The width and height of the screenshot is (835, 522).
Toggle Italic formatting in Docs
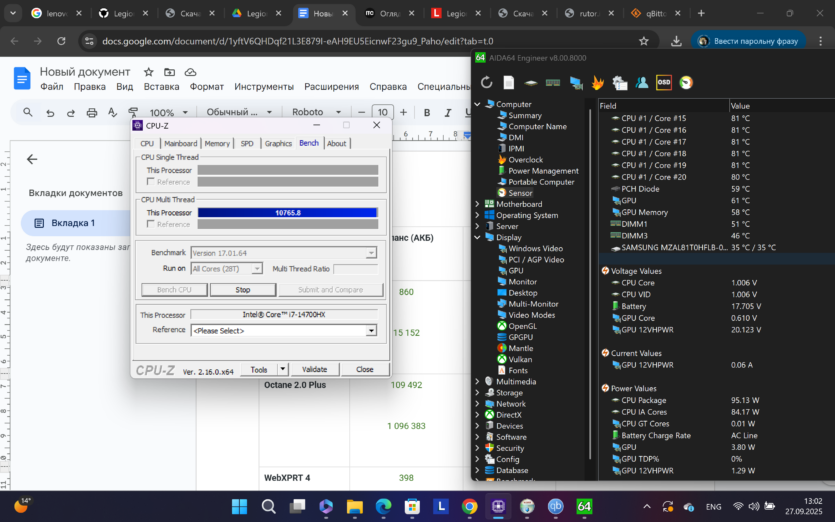(447, 112)
